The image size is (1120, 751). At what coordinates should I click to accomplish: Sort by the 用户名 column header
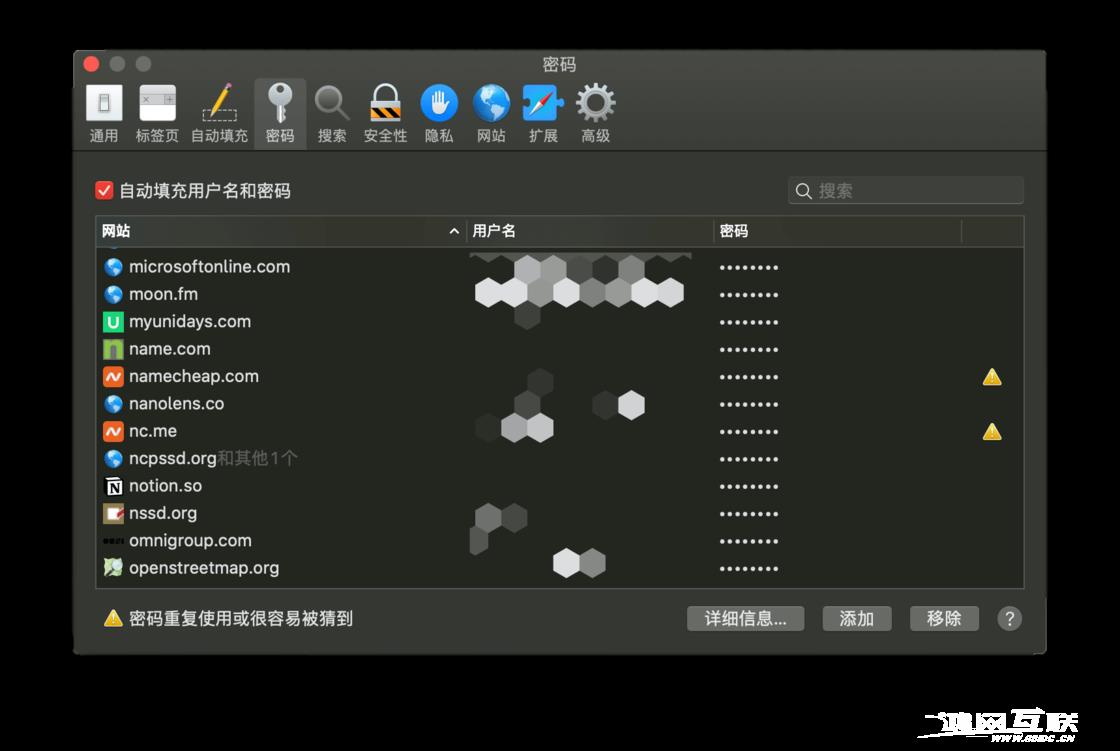pos(590,231)
